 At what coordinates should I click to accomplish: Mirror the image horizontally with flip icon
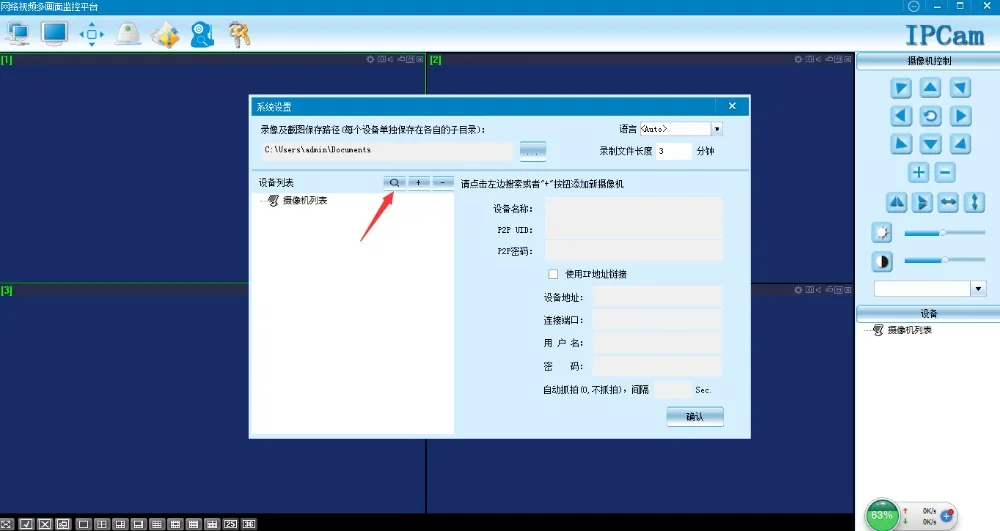coord(897,203)
